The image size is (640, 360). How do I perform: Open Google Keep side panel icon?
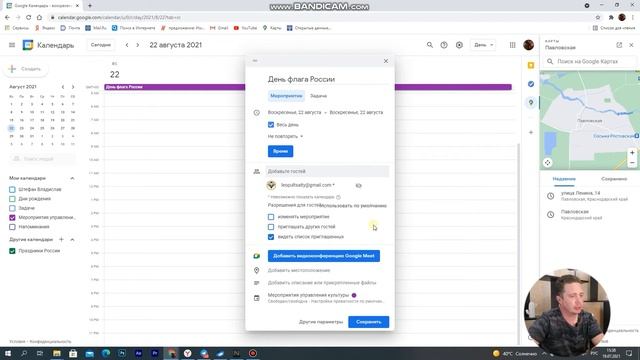tap(531, 65)
